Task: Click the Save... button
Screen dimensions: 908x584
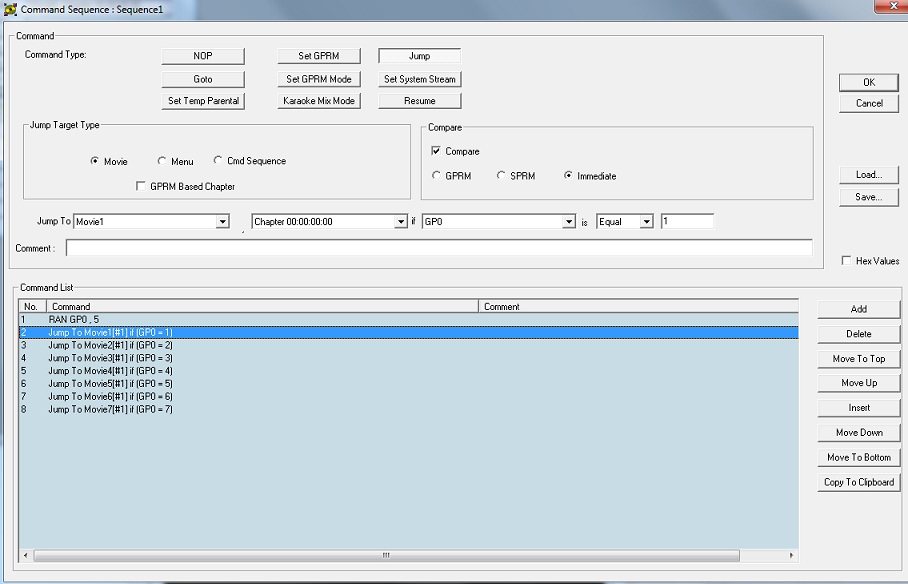Action: point(869,197)
